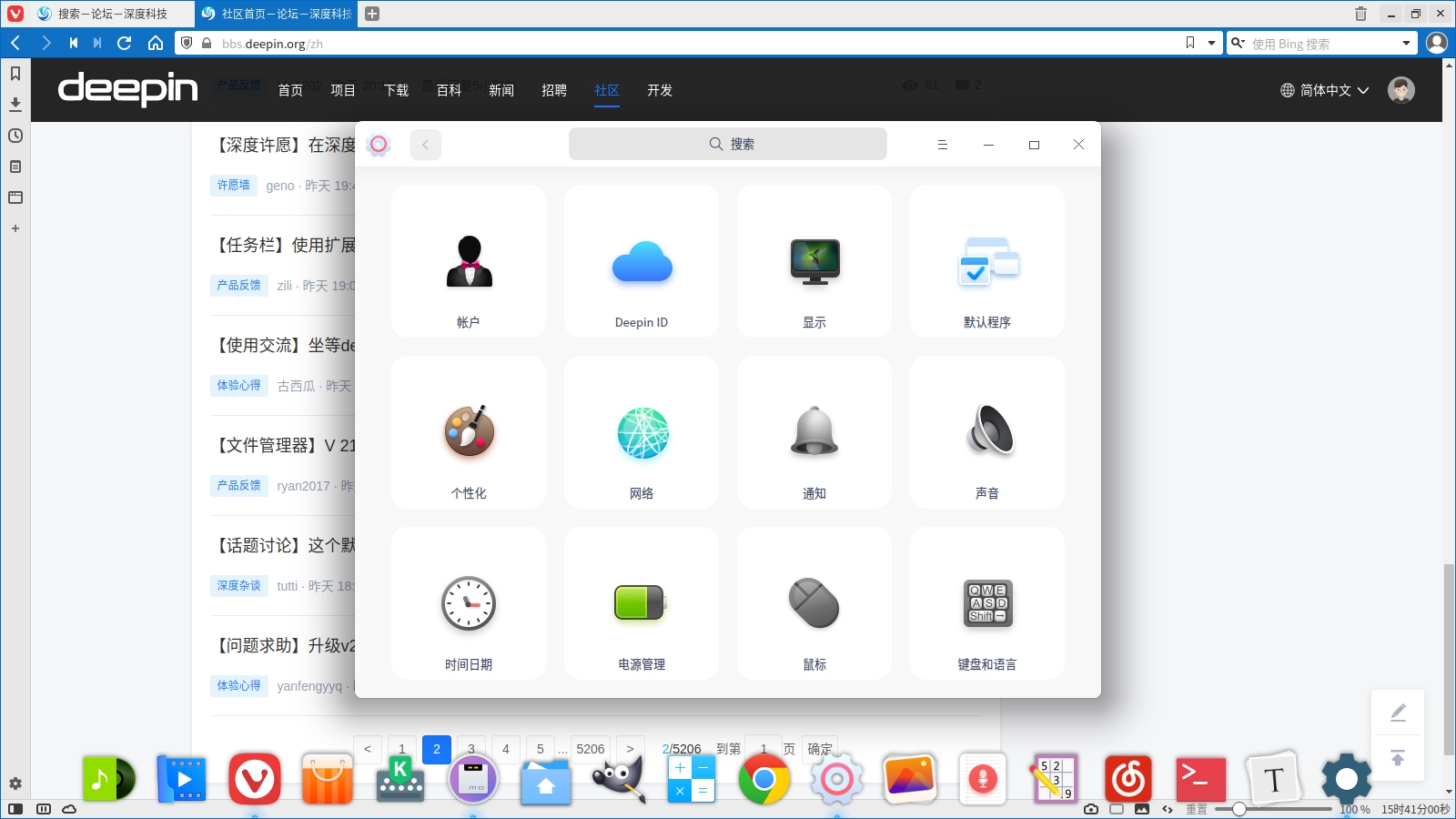Open 社区 in the deepin navigation bar
The width and height of the screenshot is (1456, 819).
click(607, 90)
